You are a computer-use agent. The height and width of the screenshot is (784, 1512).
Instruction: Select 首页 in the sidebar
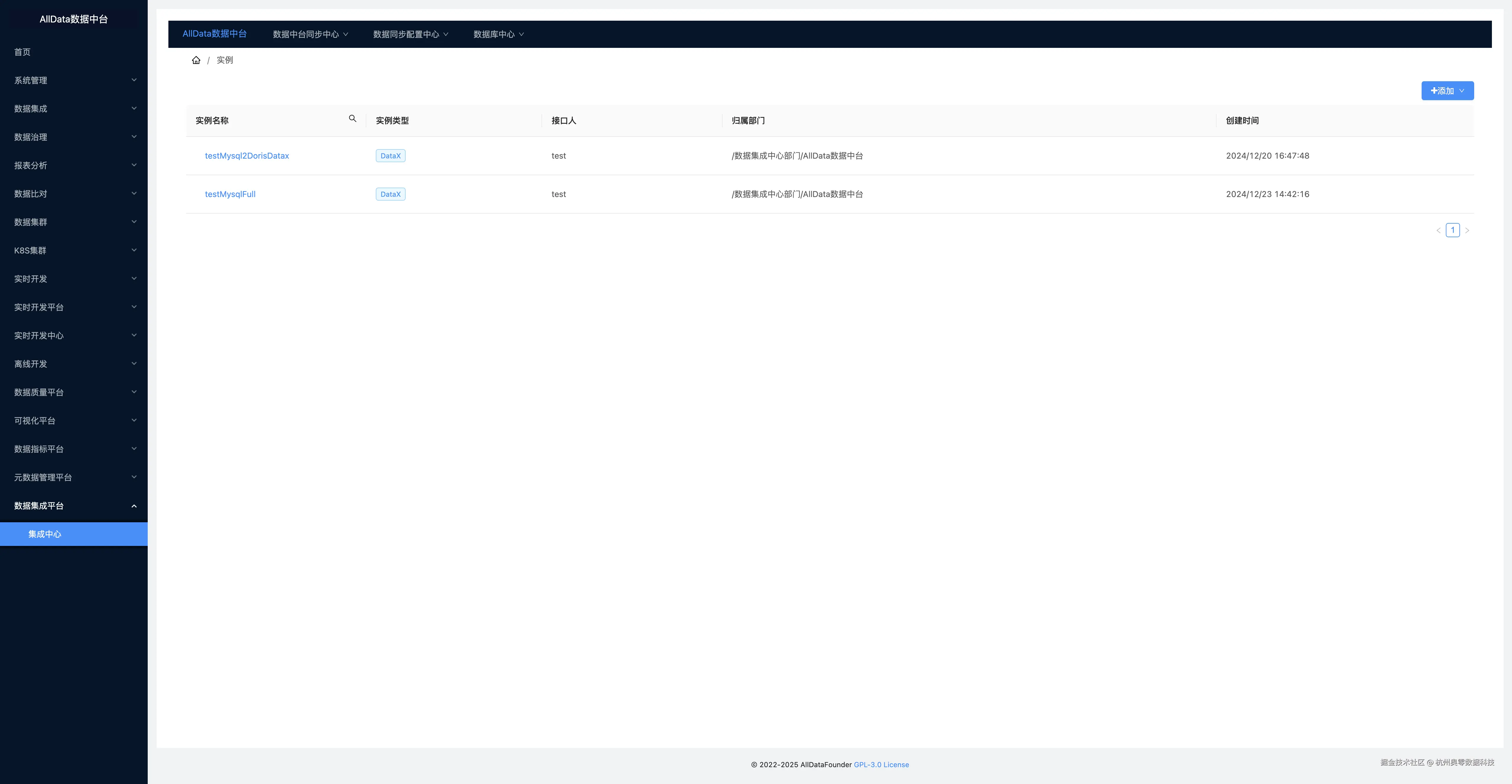click(x=22, y=52)
